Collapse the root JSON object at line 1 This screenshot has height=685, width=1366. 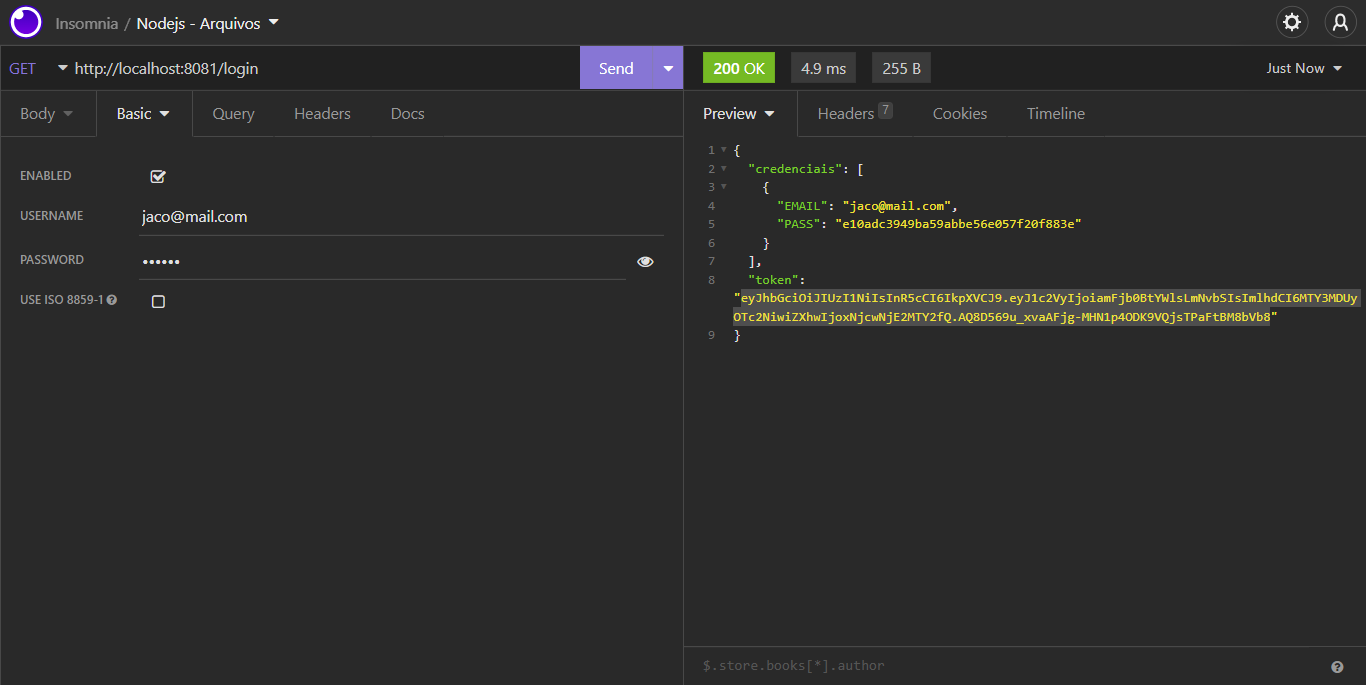[x=723, y=150]
